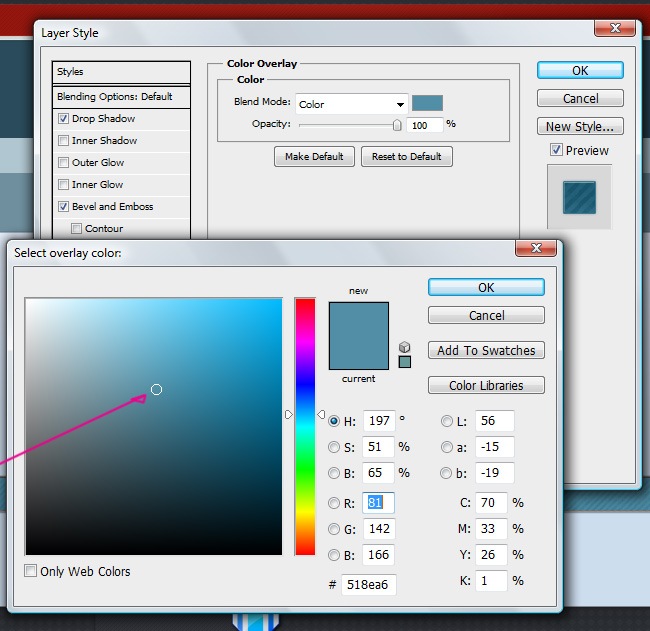Select Blending Options: Default in list
650x631 pixels.
pos(115,97)
